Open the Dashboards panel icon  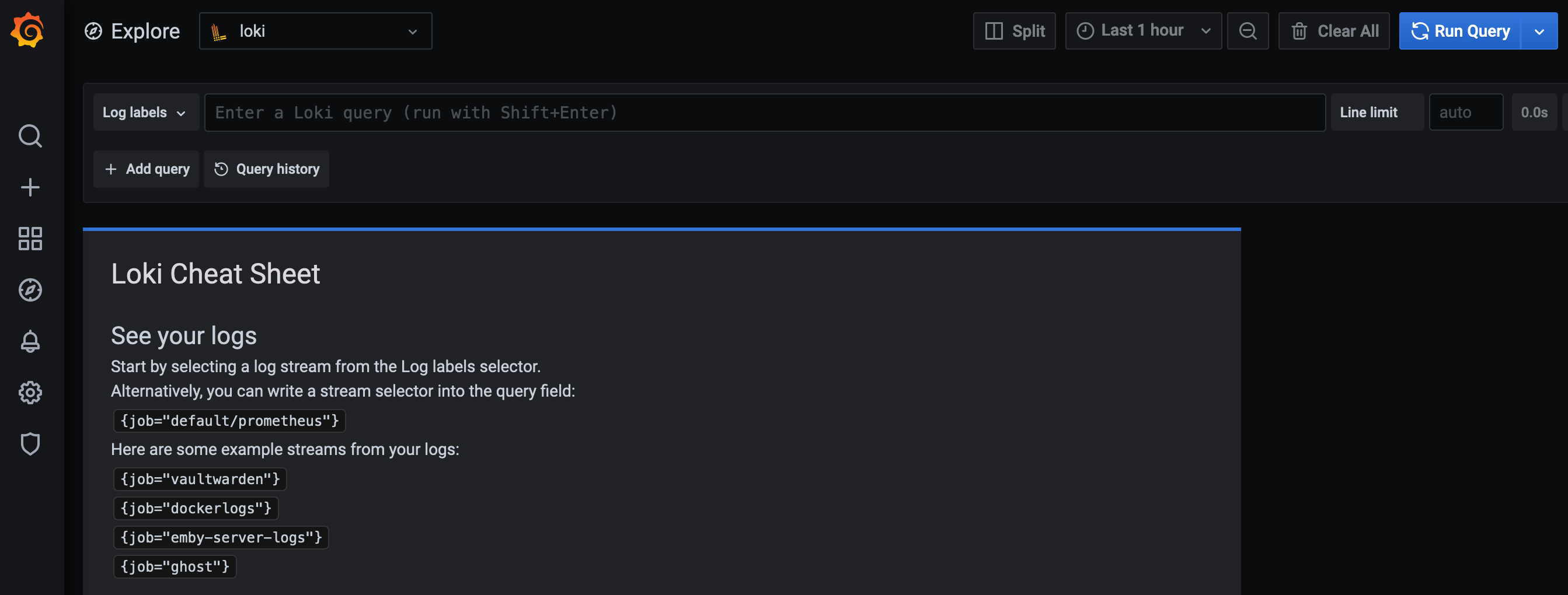pyautogui.click(x=29, y=239)
